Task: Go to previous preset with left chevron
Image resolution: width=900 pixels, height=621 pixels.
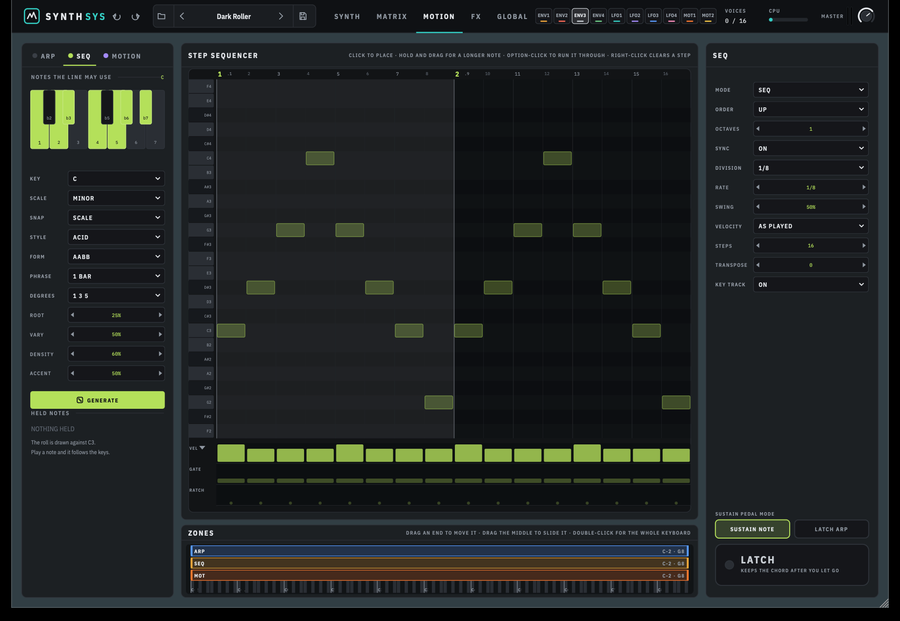Action: [x=182, y=16]
